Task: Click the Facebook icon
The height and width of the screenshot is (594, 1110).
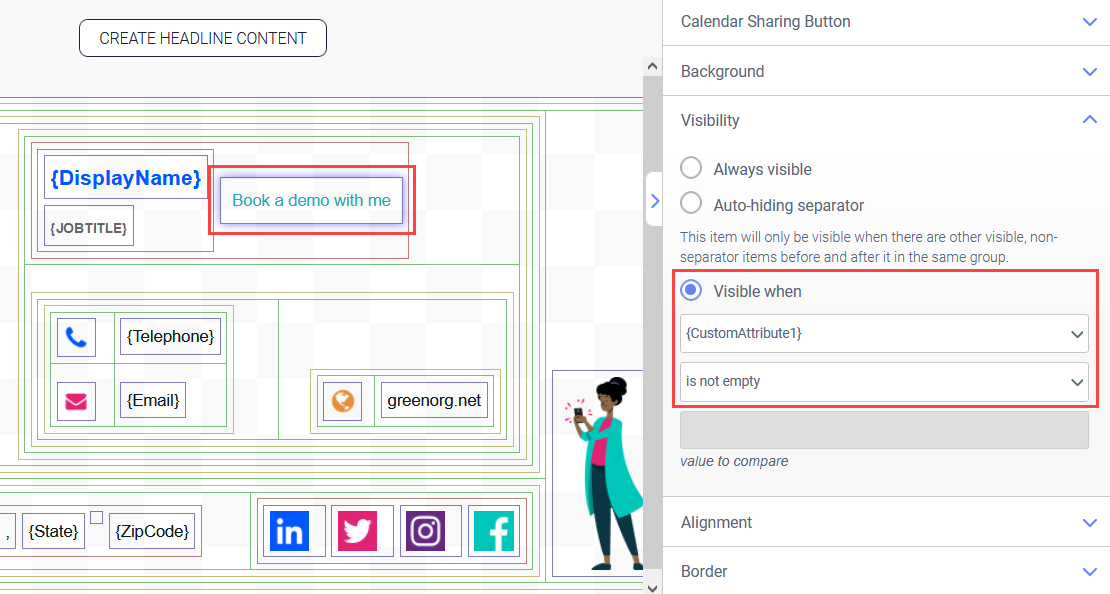Action: [493, 531]
